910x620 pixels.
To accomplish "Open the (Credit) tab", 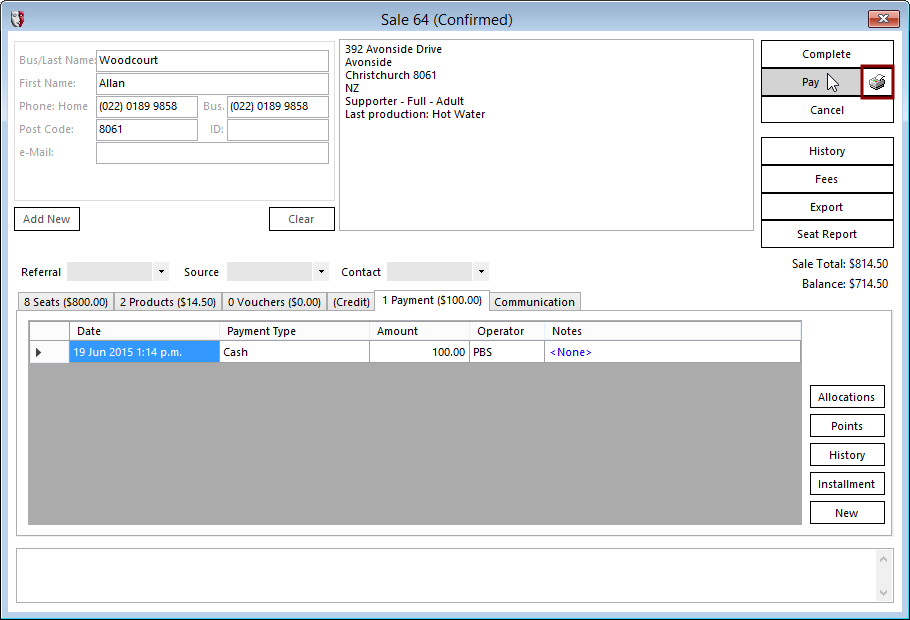I will 351,302.
